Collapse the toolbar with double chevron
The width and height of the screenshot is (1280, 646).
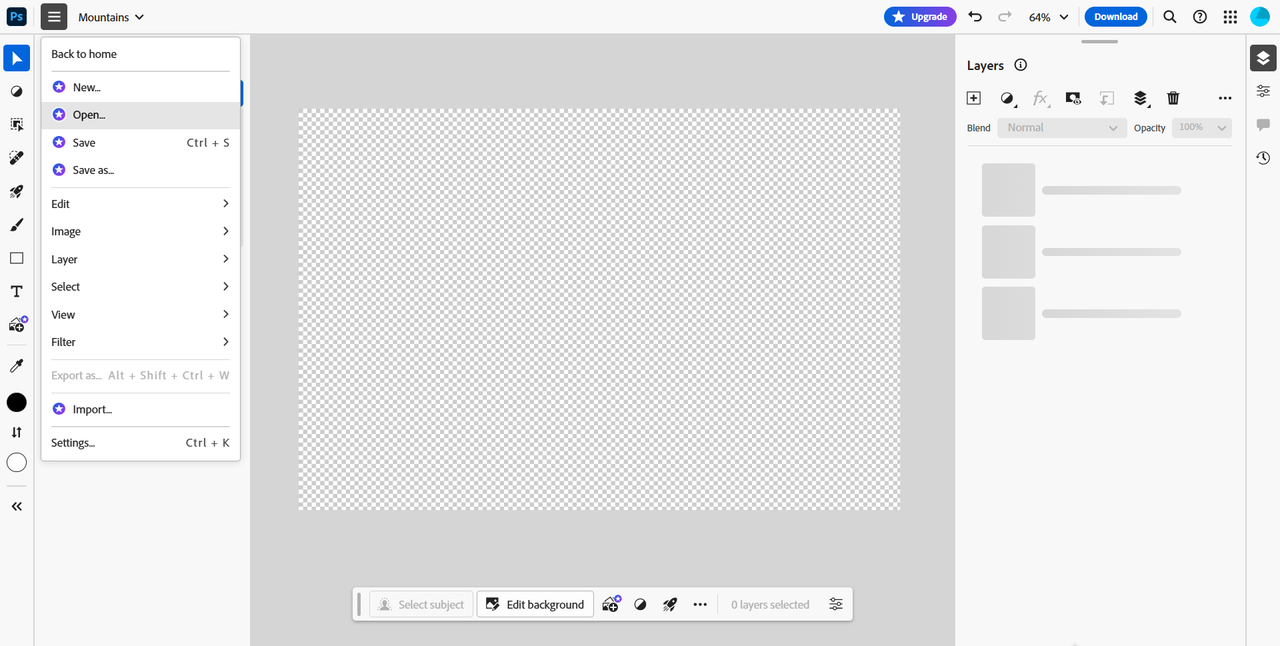(x=16, y=506)
